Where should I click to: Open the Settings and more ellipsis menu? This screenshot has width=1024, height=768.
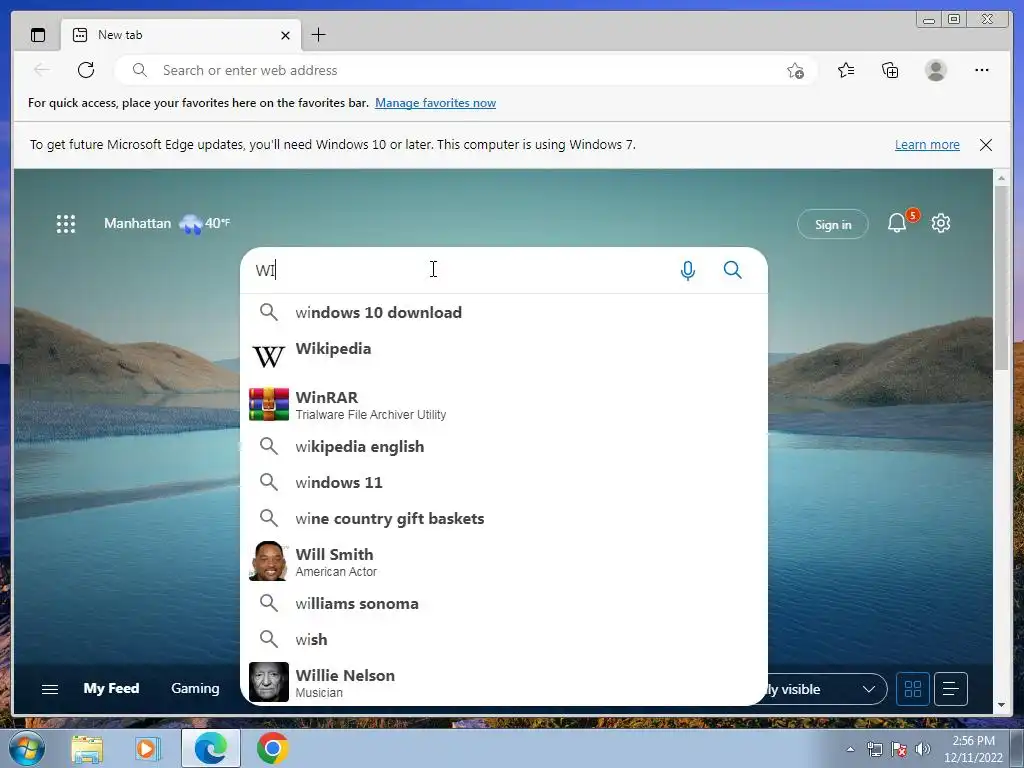pos(982,70)
